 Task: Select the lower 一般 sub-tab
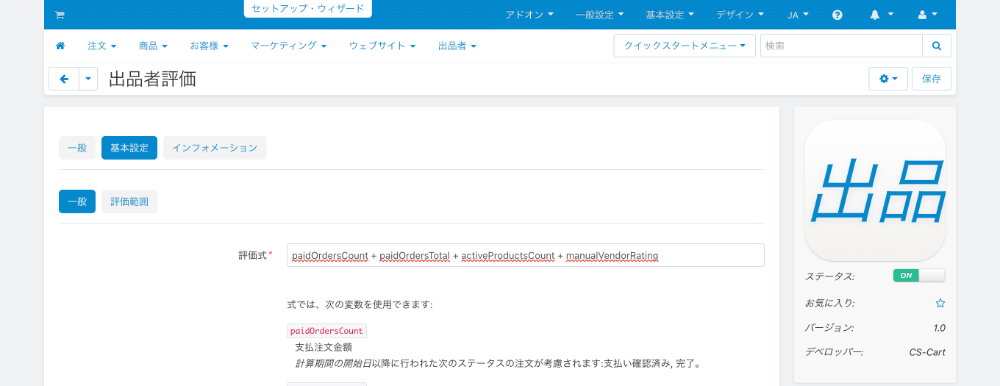click(x=77, y=202)
